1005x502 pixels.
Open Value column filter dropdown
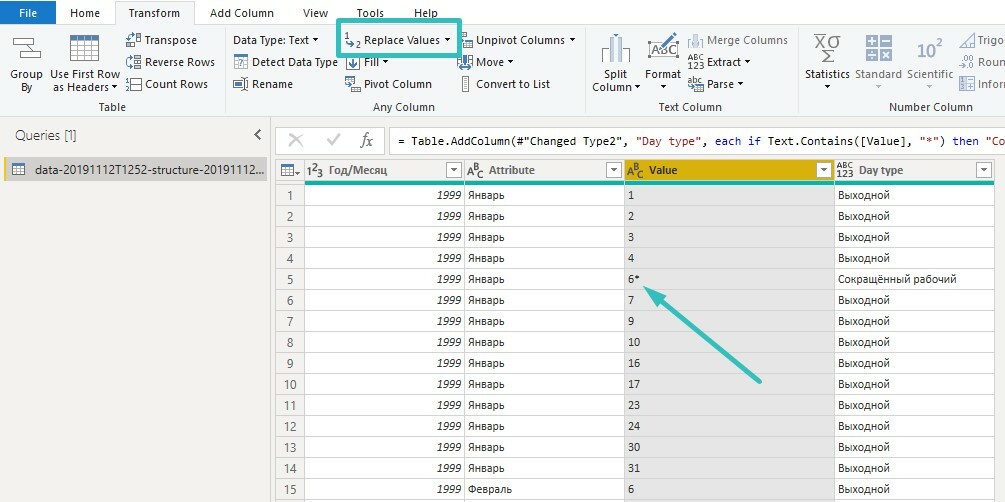pos(824,170)
